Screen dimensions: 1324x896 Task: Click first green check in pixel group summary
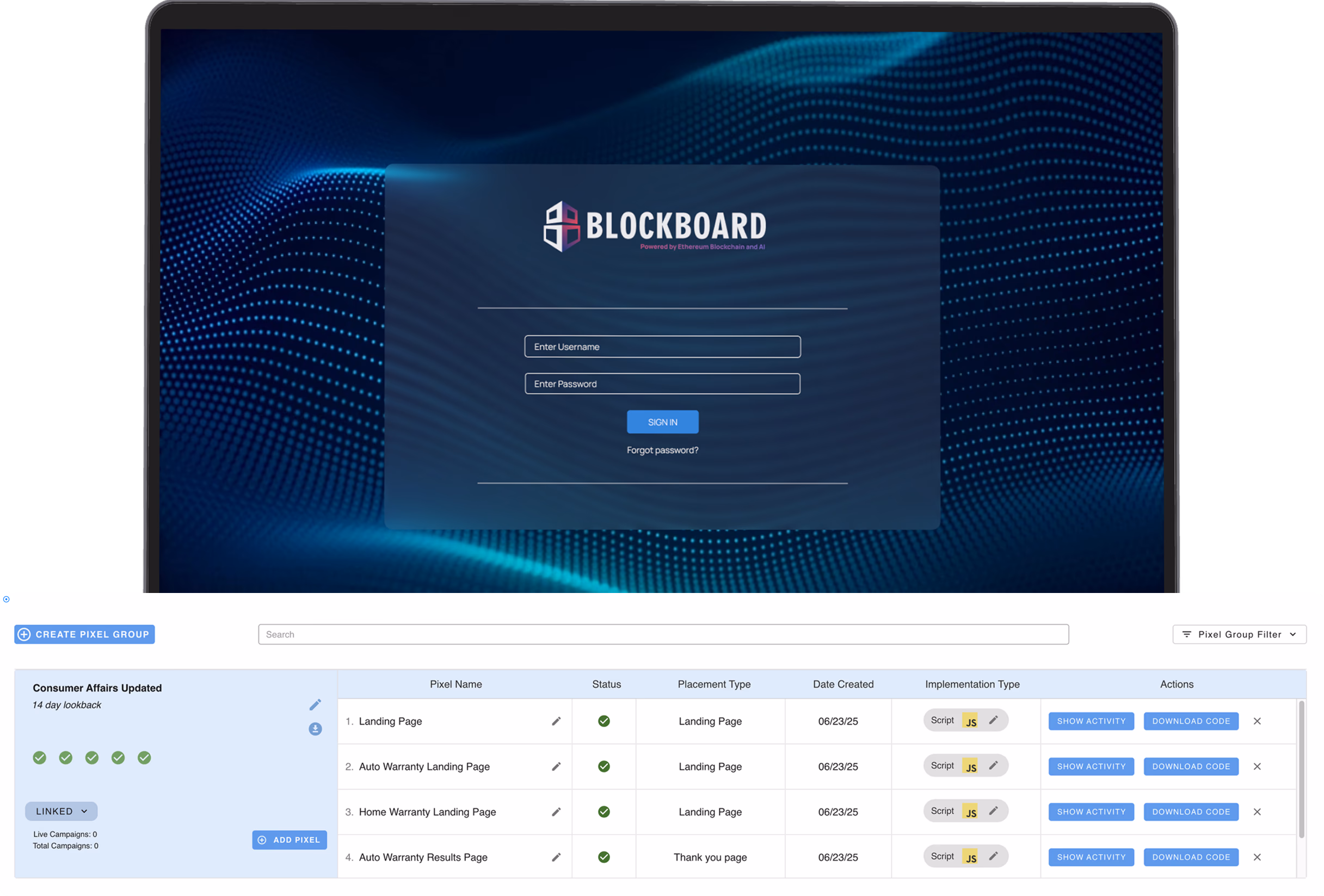coord(39,758)
